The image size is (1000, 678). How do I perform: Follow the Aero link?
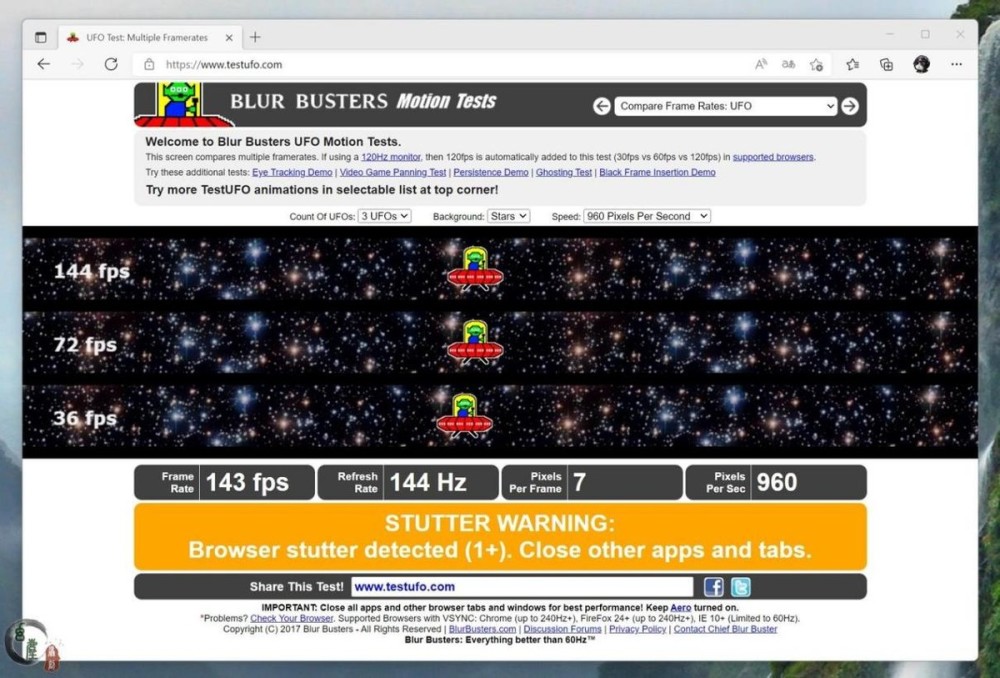[x=680, y=608]
